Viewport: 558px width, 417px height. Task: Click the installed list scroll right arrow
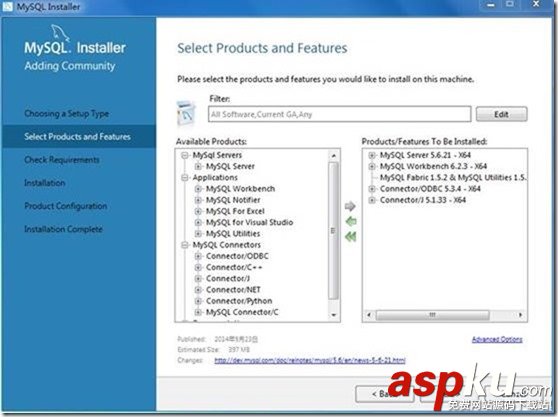coord(521,315)
